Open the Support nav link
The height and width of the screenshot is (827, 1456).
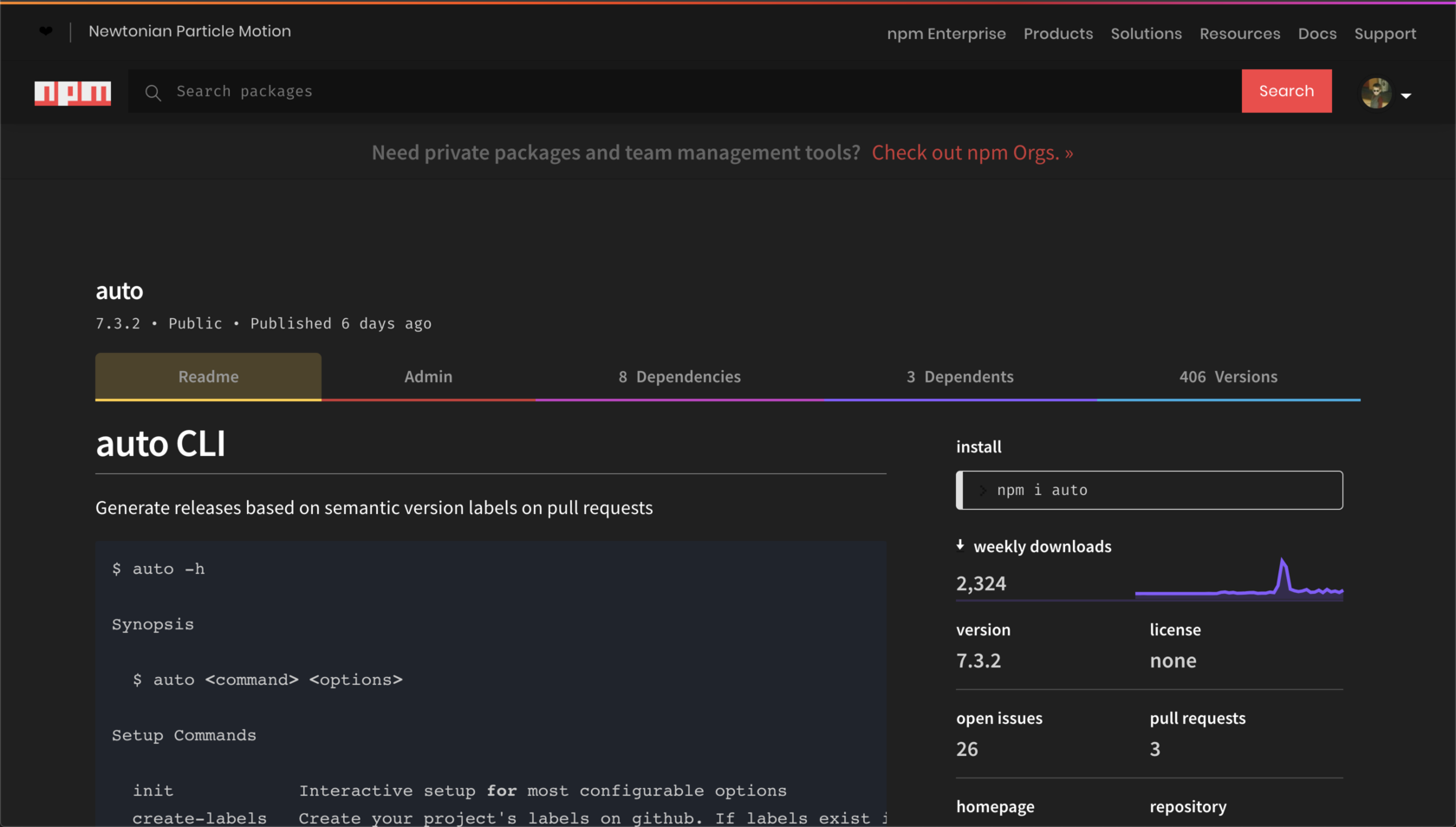(x=1385, y=34)
